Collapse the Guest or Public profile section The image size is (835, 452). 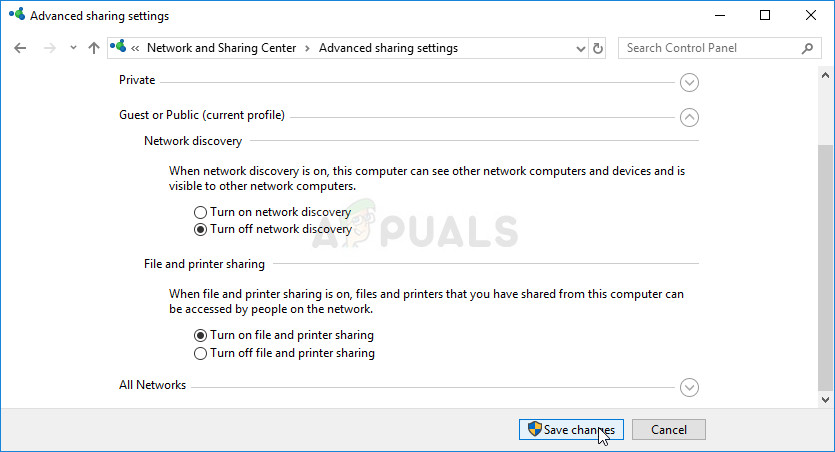click(x=688, y=117)
